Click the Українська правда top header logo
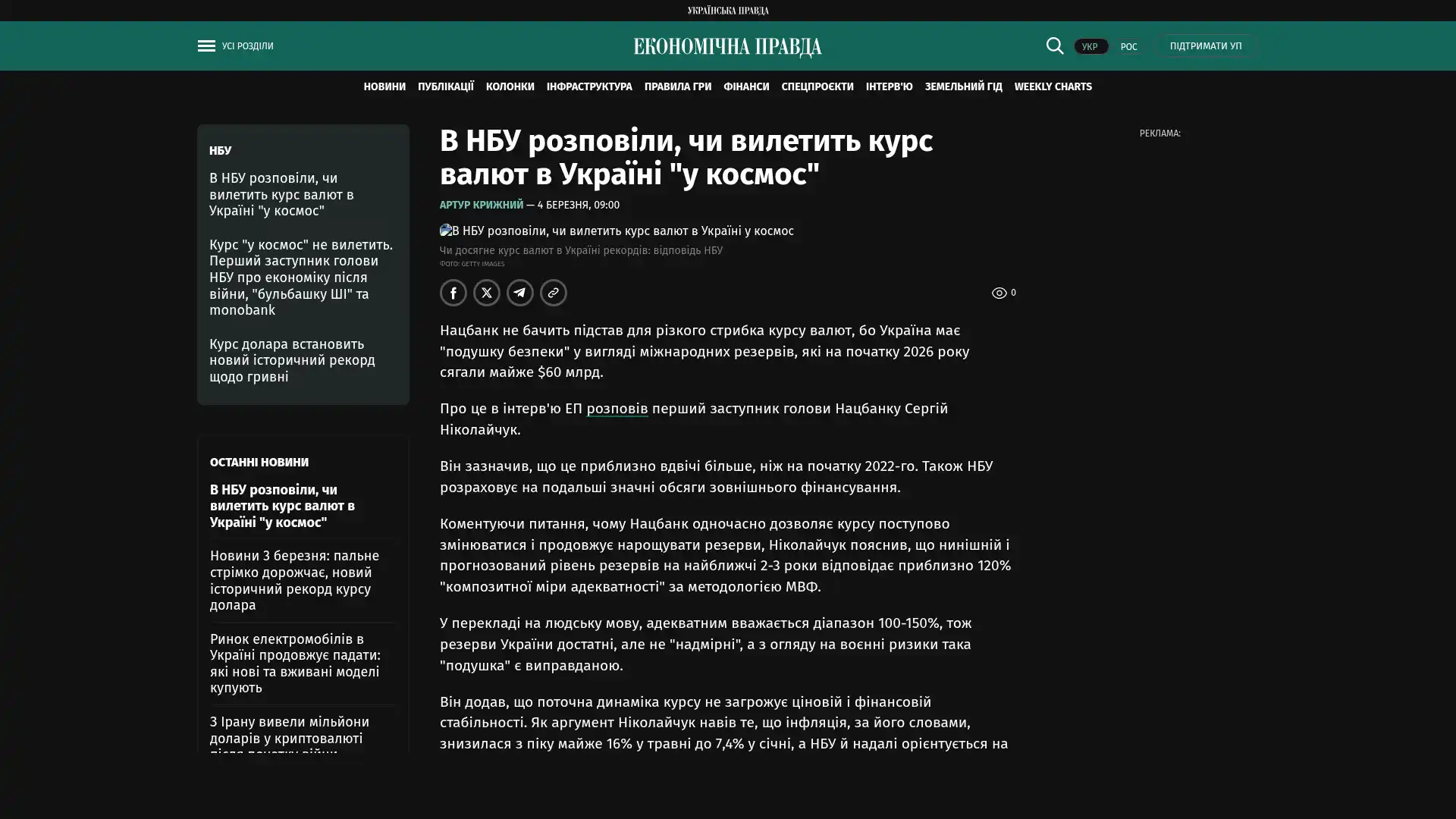Screen dimensions: 1456x819 [x=727, y=11]
